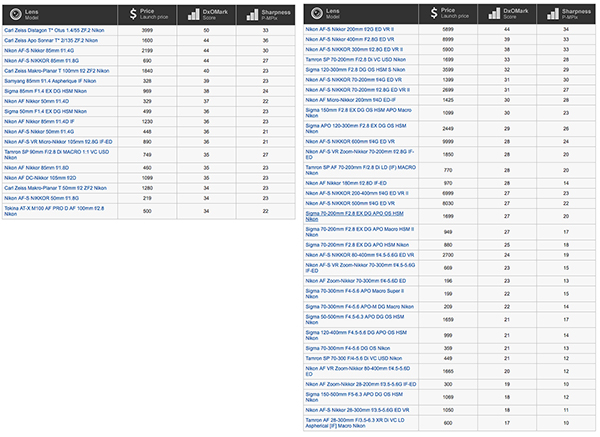The width and height of the screenshot is (600, 437).
Task: Open the Sigma 50-500mm F4.5-6.3 APO DG OS HSM link
Action: 355,319
